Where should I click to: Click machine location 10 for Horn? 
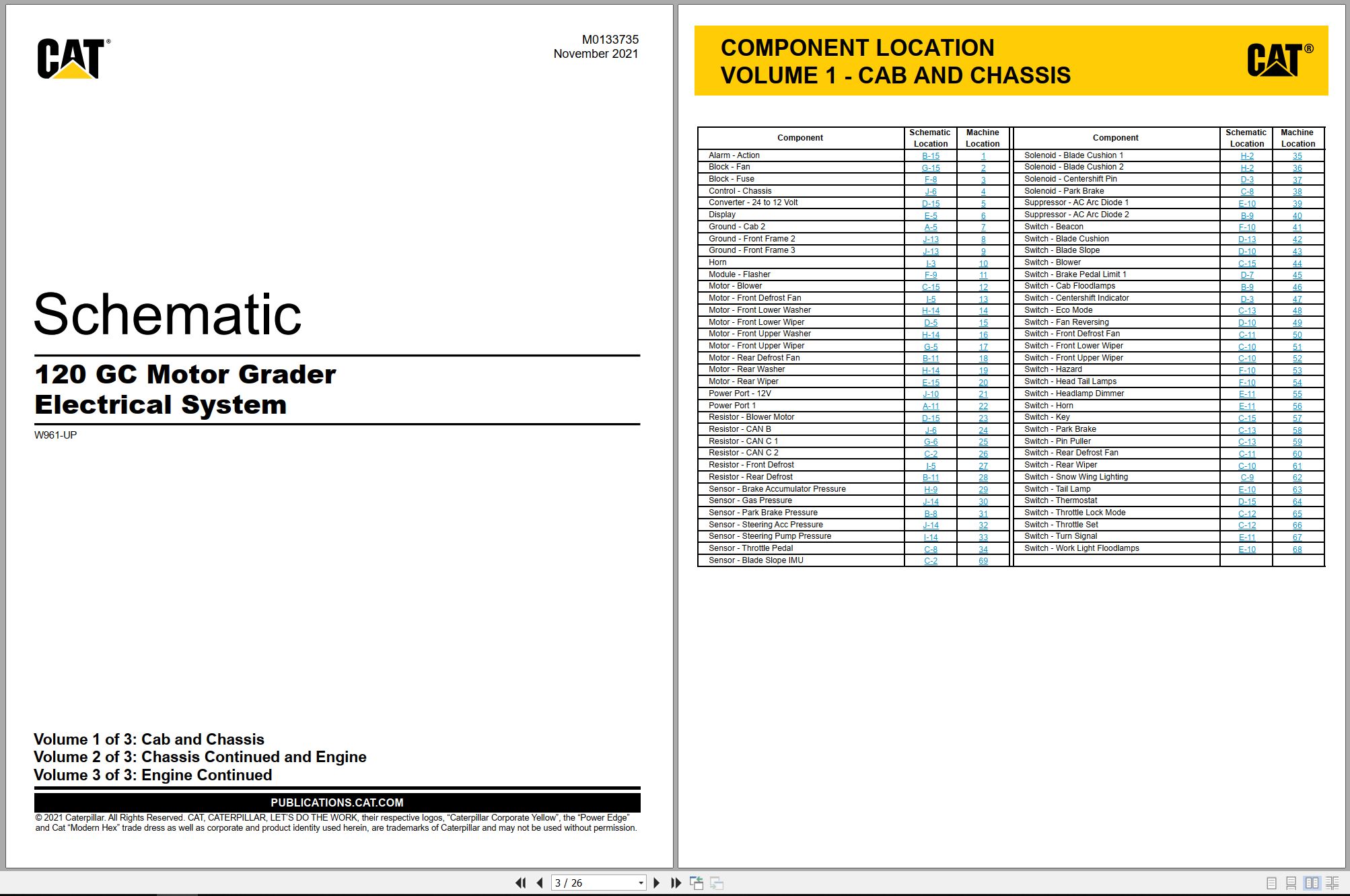[x=983, y=264]
